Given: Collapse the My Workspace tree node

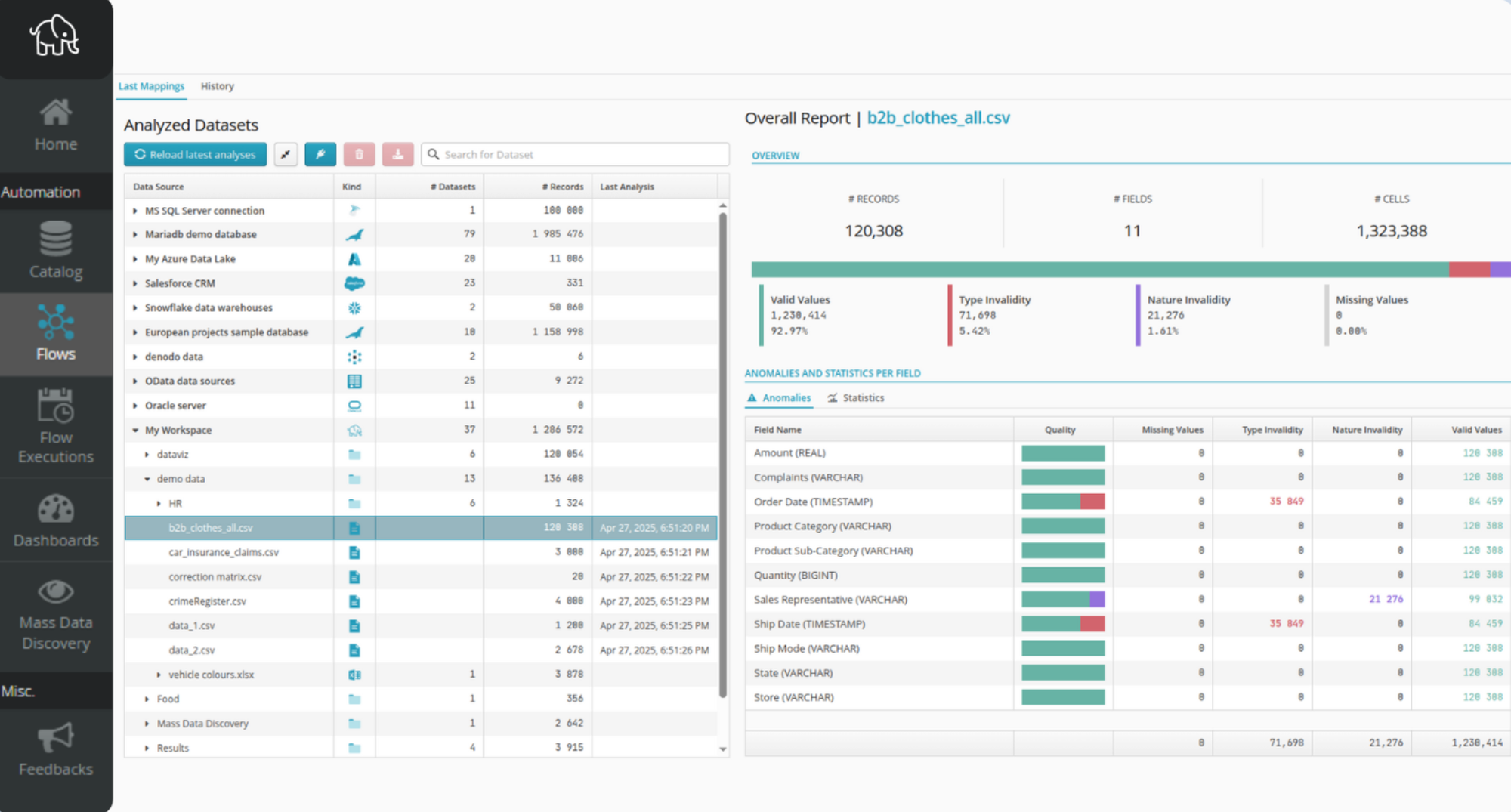Looking at the screenshot, I should tap(135, 431).
